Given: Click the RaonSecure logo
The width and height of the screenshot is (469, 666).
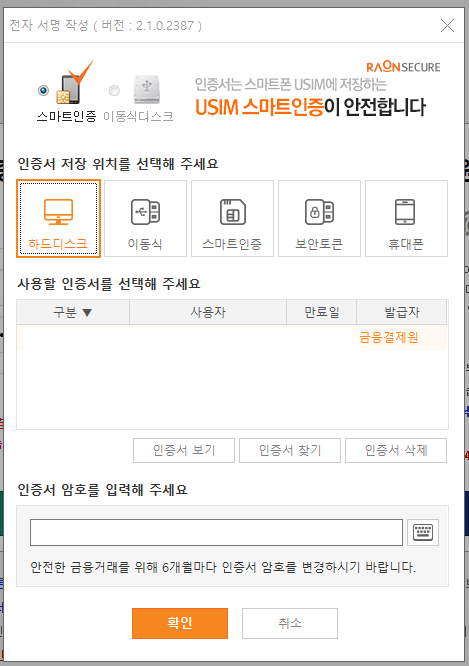Looking at the screenshot, I should click(x=403, y=67).
